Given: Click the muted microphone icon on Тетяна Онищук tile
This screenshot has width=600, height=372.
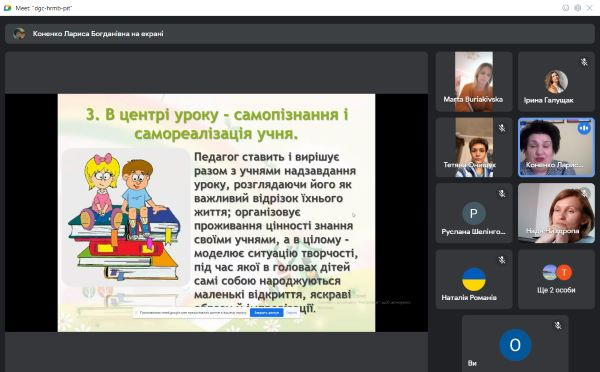Looking at the screenshot, I should point(502,128).
